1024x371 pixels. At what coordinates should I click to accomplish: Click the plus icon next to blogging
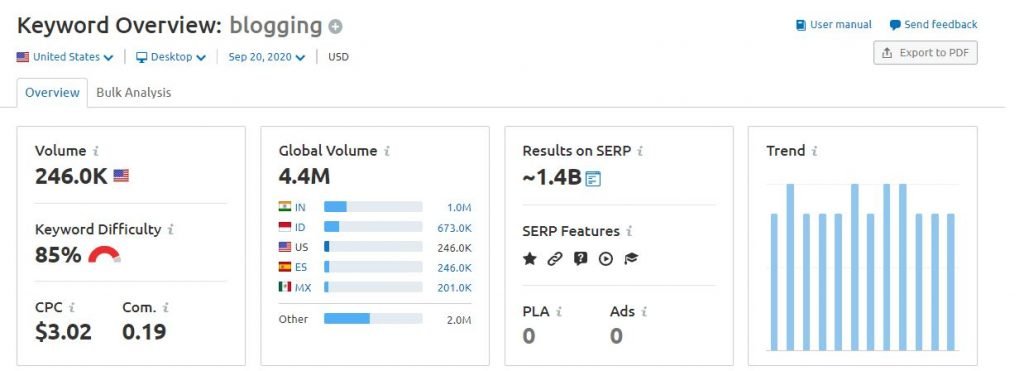click(336, 27)
